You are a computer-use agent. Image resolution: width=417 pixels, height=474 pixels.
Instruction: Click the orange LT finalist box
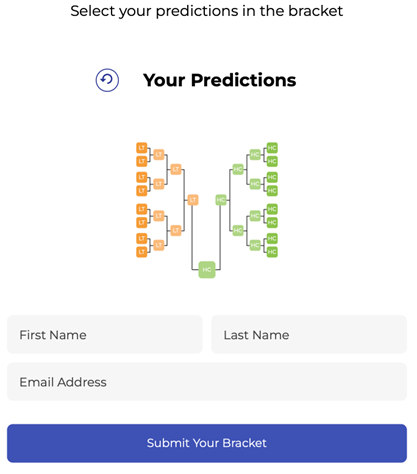193,200
